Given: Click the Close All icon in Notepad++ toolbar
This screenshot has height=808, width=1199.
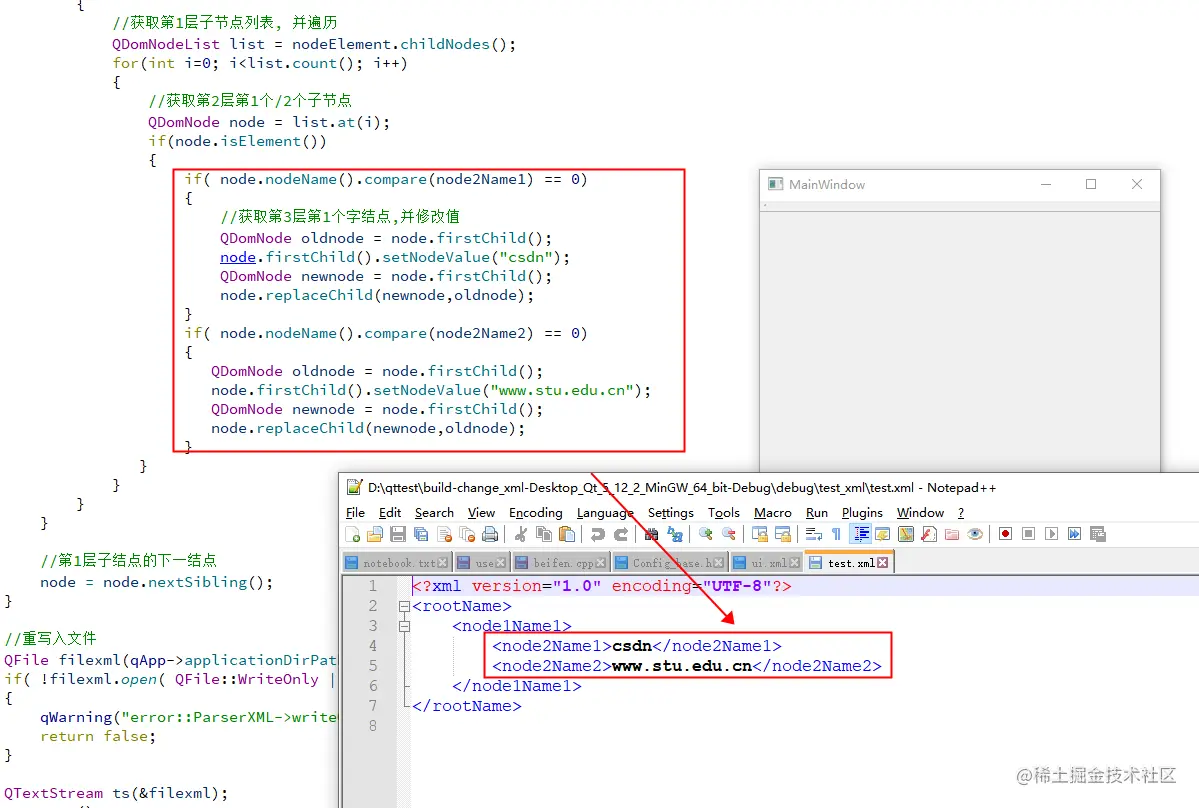Looking at the screenshot, I should (x=467, y=534).
